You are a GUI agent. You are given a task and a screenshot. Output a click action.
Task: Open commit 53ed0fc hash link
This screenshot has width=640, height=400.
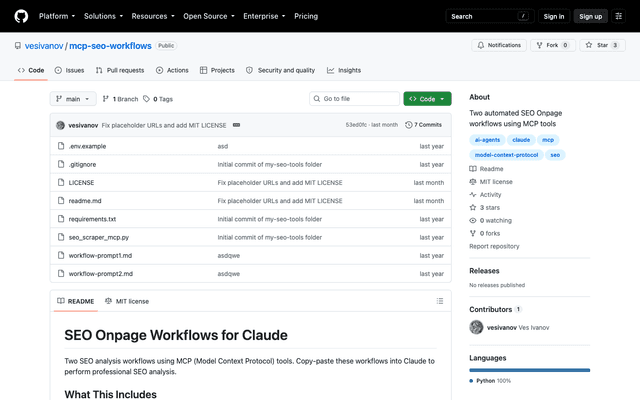(x=356, y=125)
